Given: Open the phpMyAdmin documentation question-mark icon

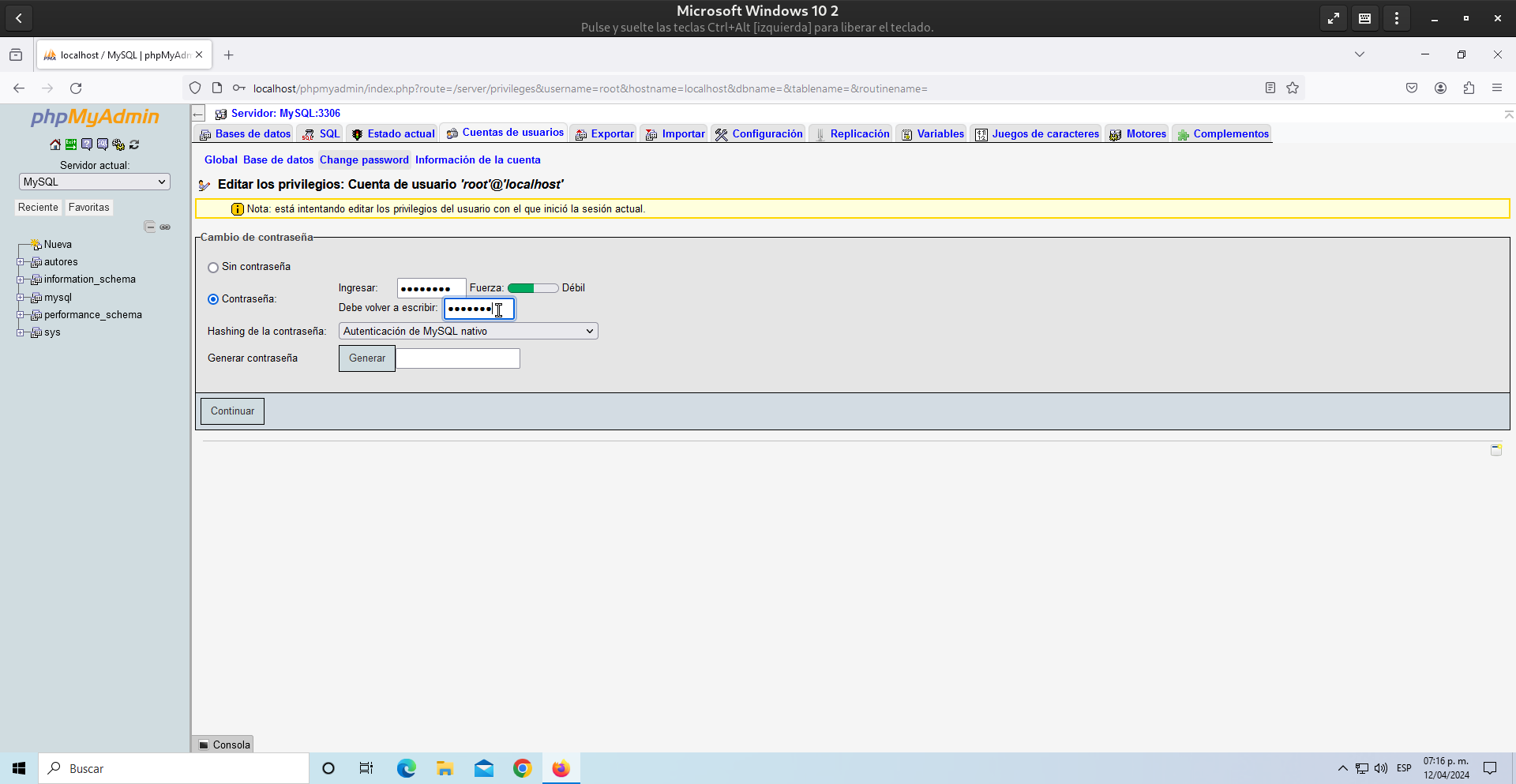Looking at the screenshot, I should click(87, 144).
